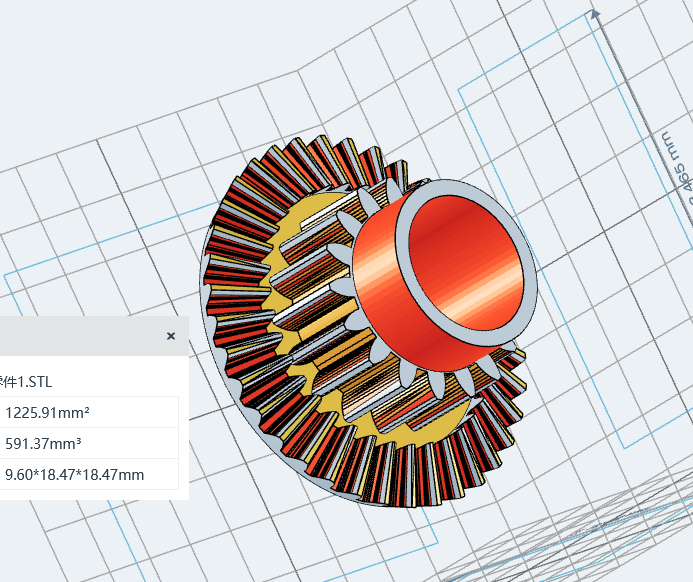Viewport: 693px width, 582px height.
Task: Close the model info panel
Action: click(x=171, y=336)
